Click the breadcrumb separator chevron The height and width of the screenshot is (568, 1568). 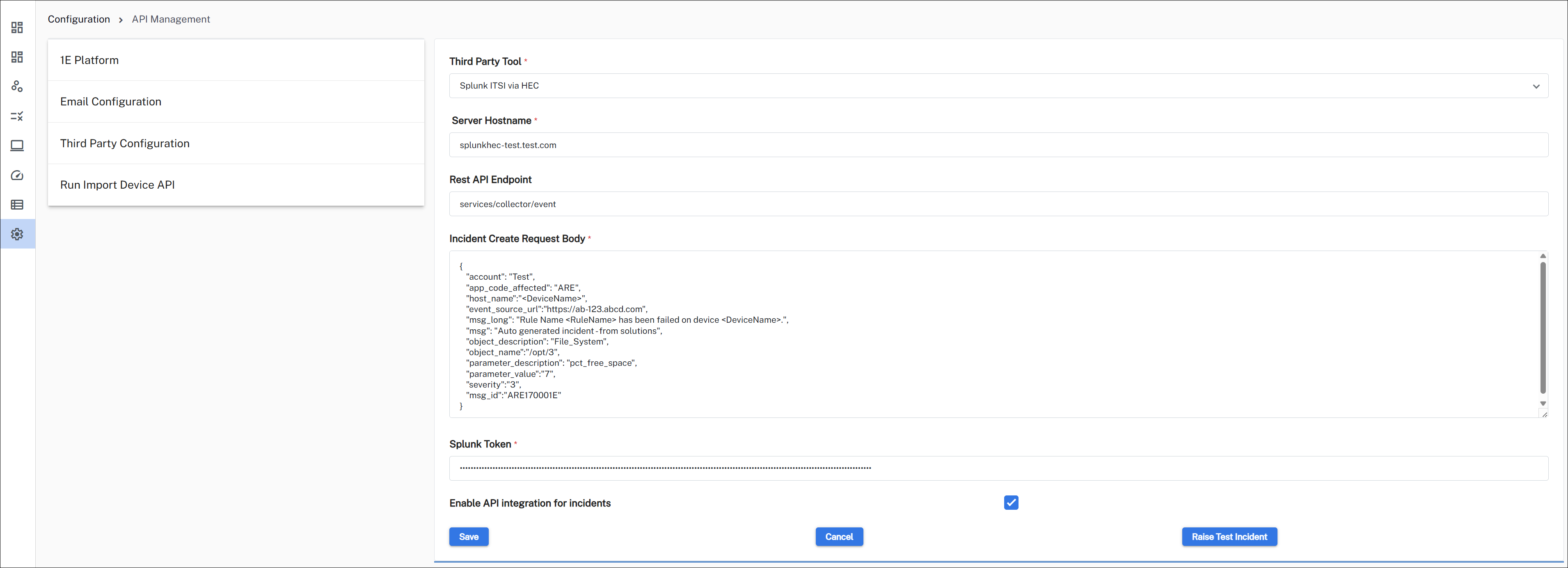121,20
